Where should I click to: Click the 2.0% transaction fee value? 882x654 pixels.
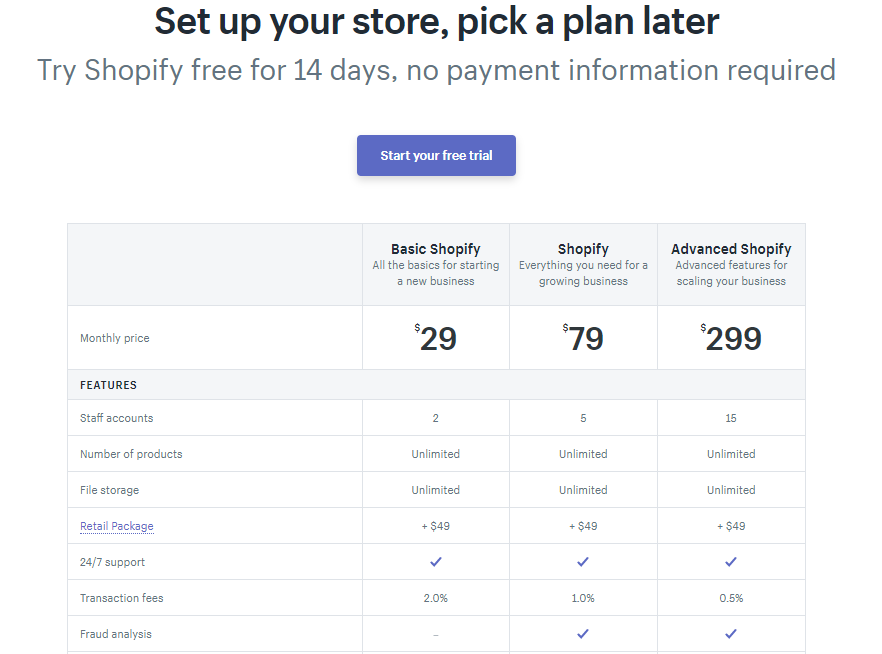pyautogui.click(x=436, y=598)
